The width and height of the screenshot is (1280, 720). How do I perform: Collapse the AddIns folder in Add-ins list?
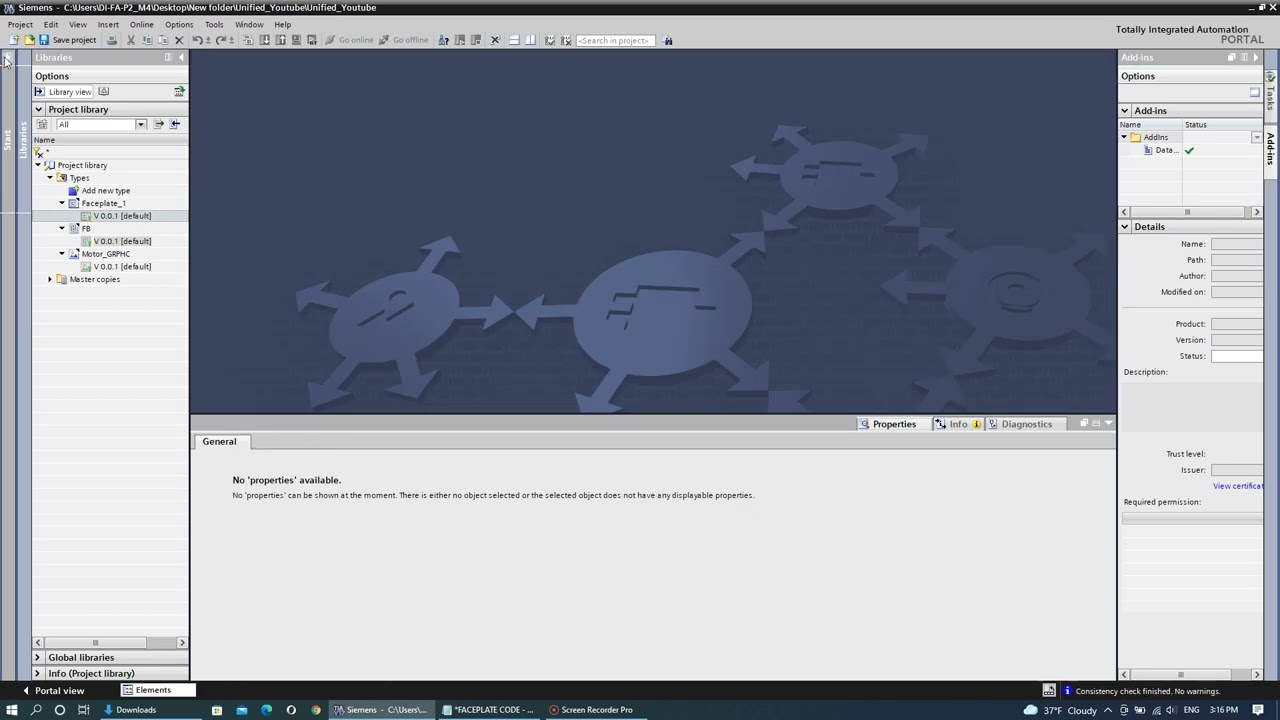click(x=1124, y=137)
